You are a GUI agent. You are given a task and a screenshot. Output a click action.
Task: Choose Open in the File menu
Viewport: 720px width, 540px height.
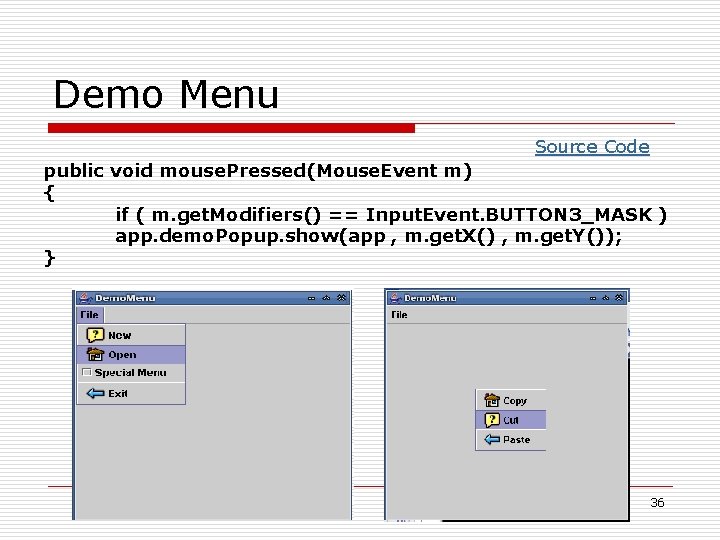point(132,354)
